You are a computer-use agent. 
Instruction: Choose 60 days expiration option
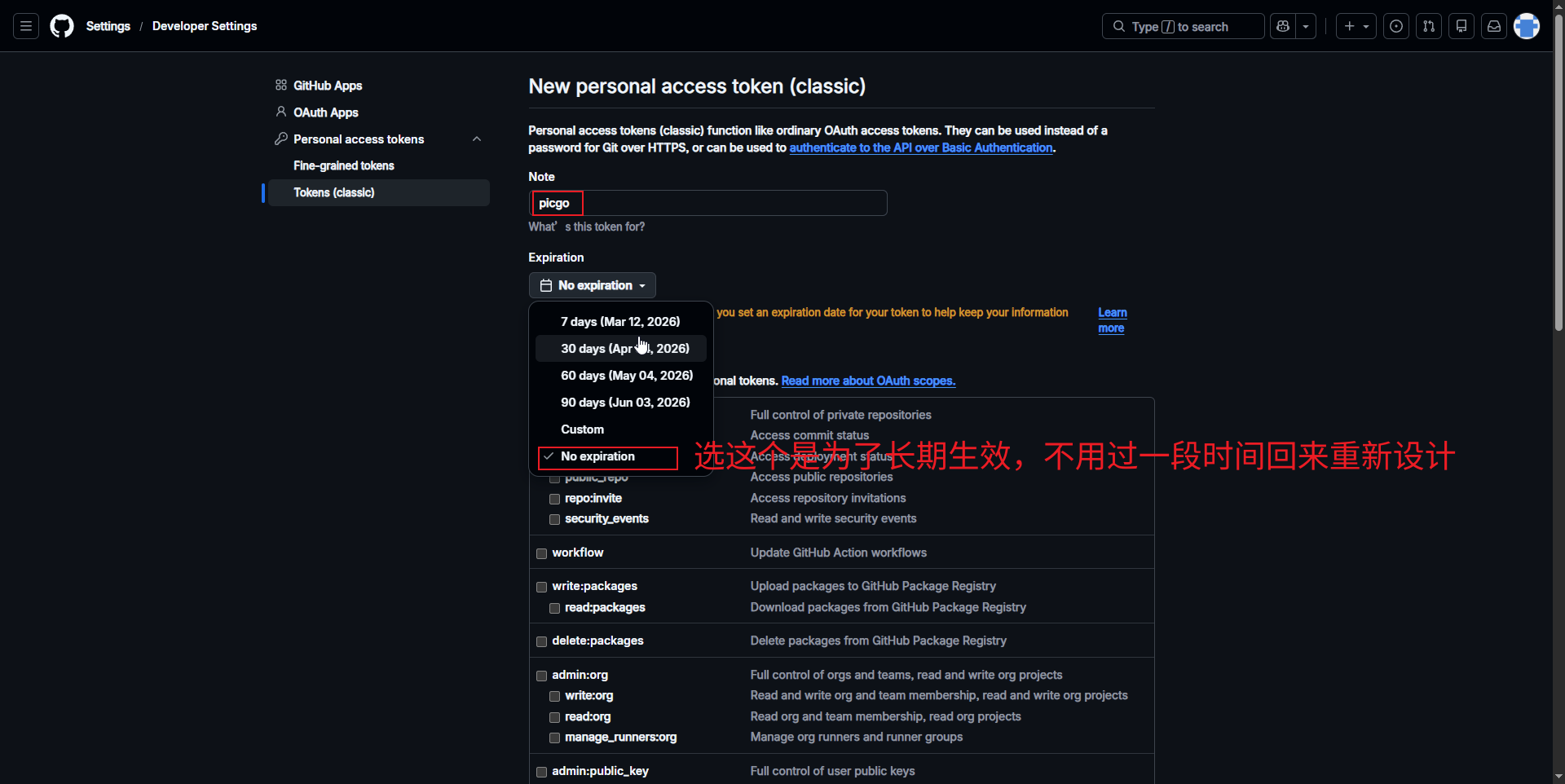click(x=621, y=376)
